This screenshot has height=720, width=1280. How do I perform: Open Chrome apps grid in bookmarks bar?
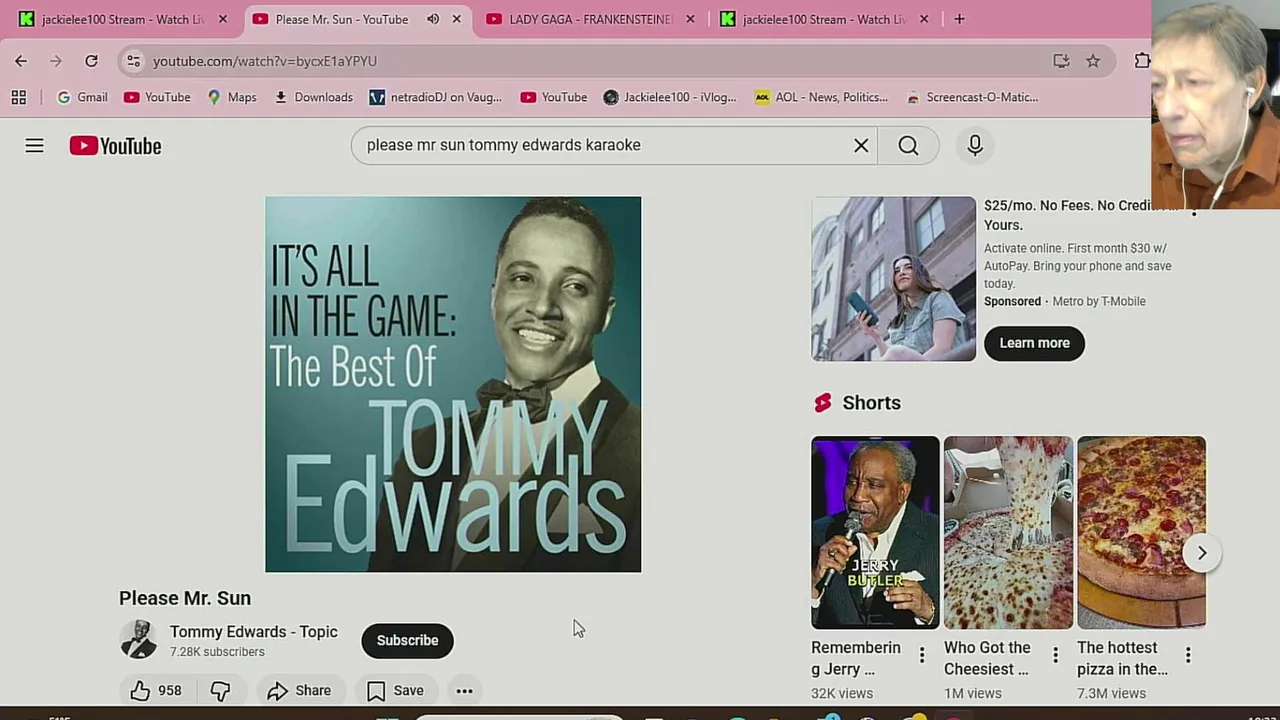(18, 97)
